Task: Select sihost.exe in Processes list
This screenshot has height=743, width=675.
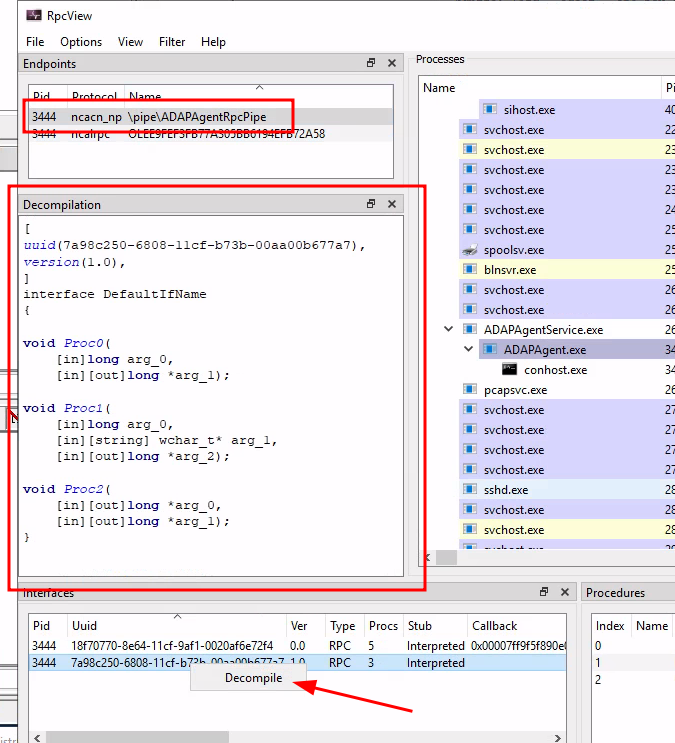Action: [x=529, y=110]
